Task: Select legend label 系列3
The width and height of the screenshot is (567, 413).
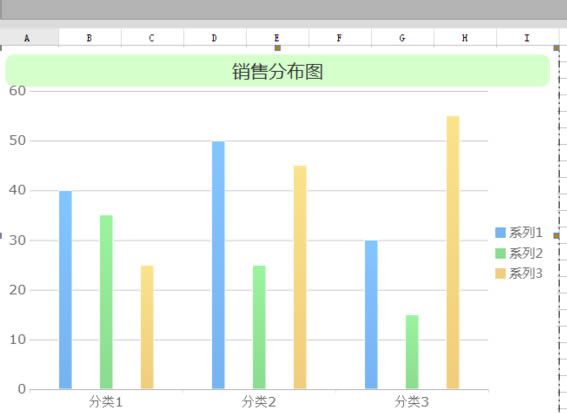Action: pos(526,273)
